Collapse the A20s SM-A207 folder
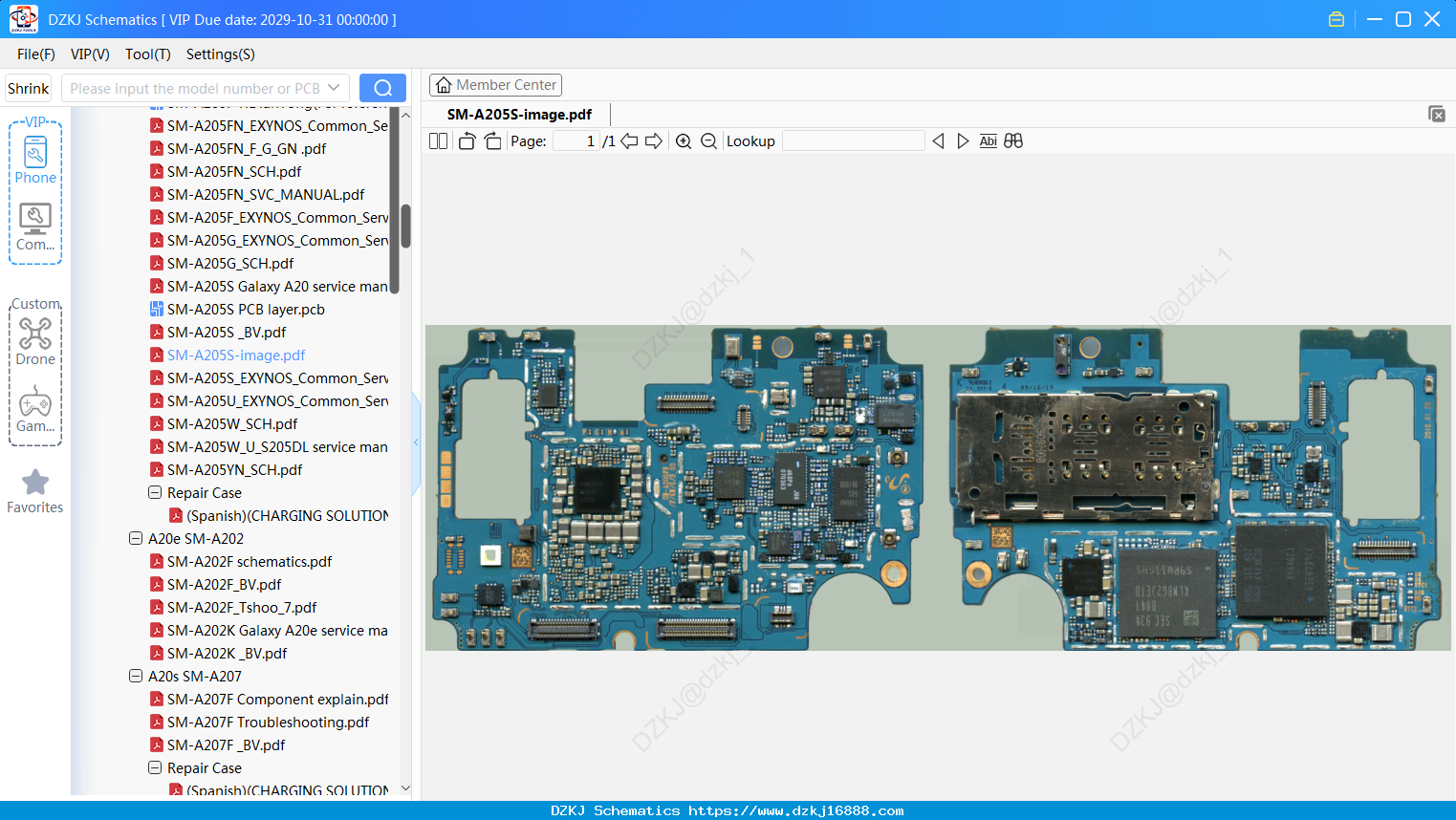 136,677
